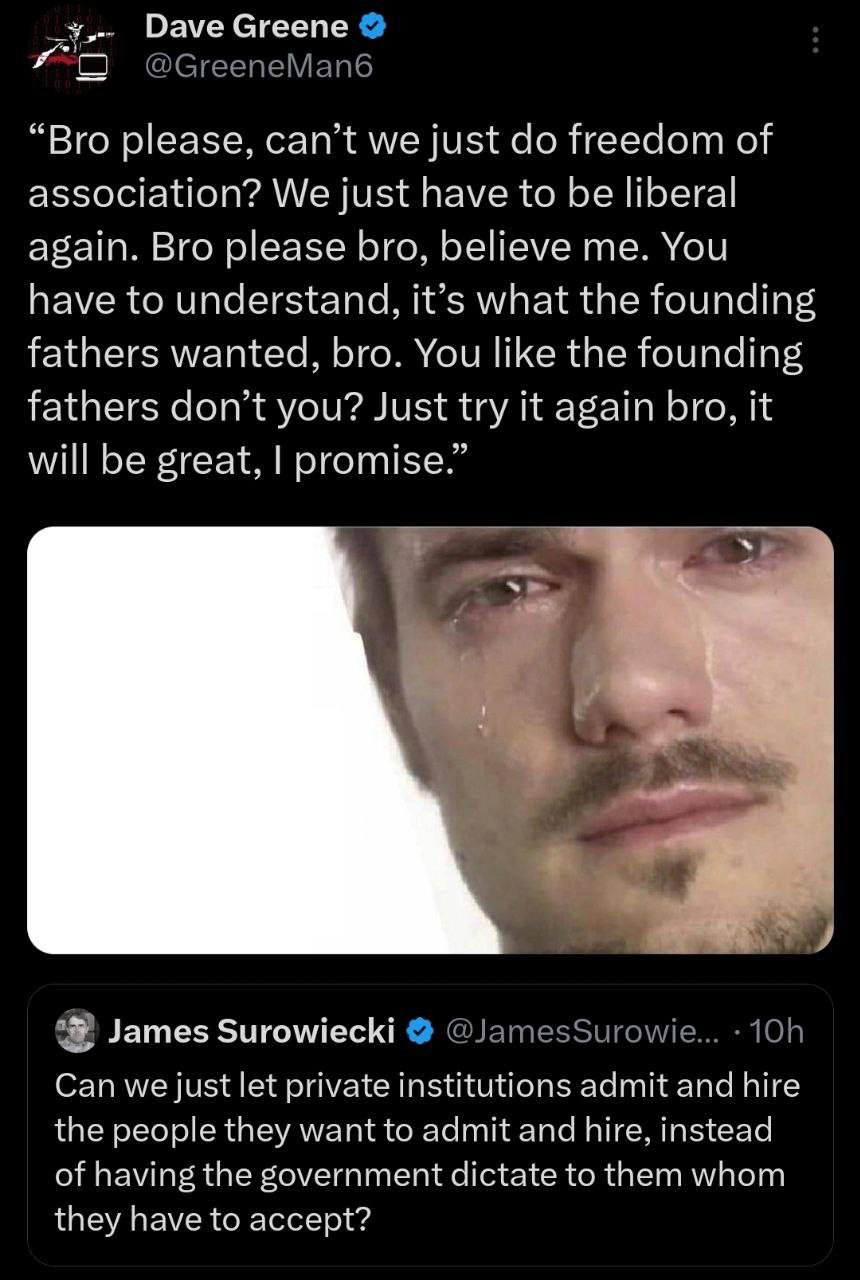Tap the laptop graphic inside Dave Greene's avatar

tap(95, 68)
